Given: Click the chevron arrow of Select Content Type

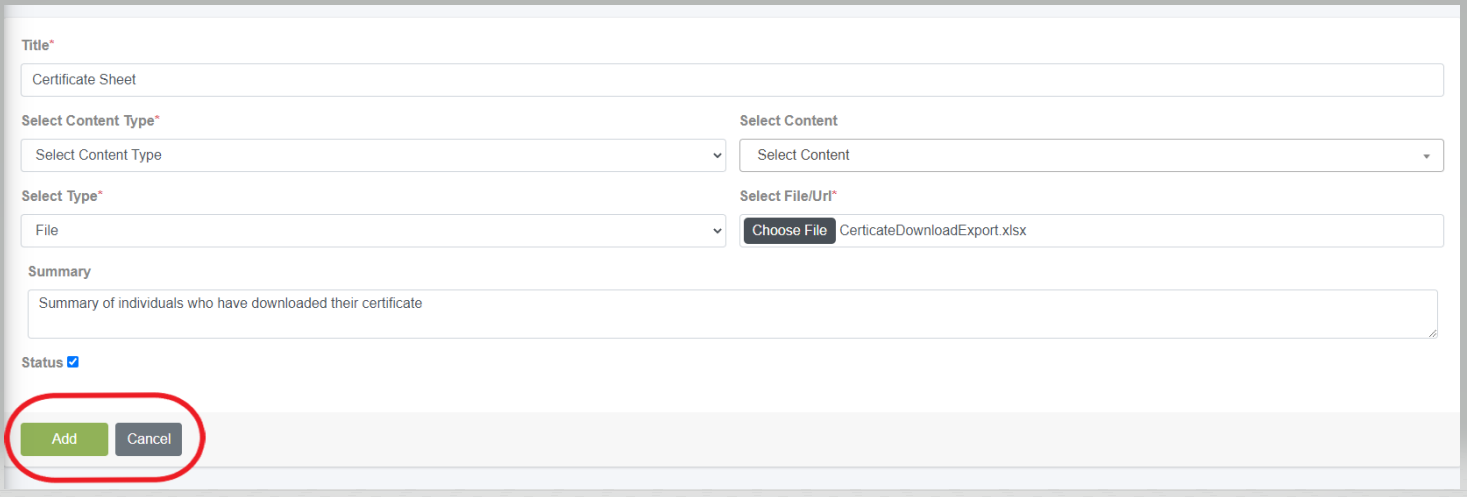Looking at the screenshot, I should coord(717,156).
